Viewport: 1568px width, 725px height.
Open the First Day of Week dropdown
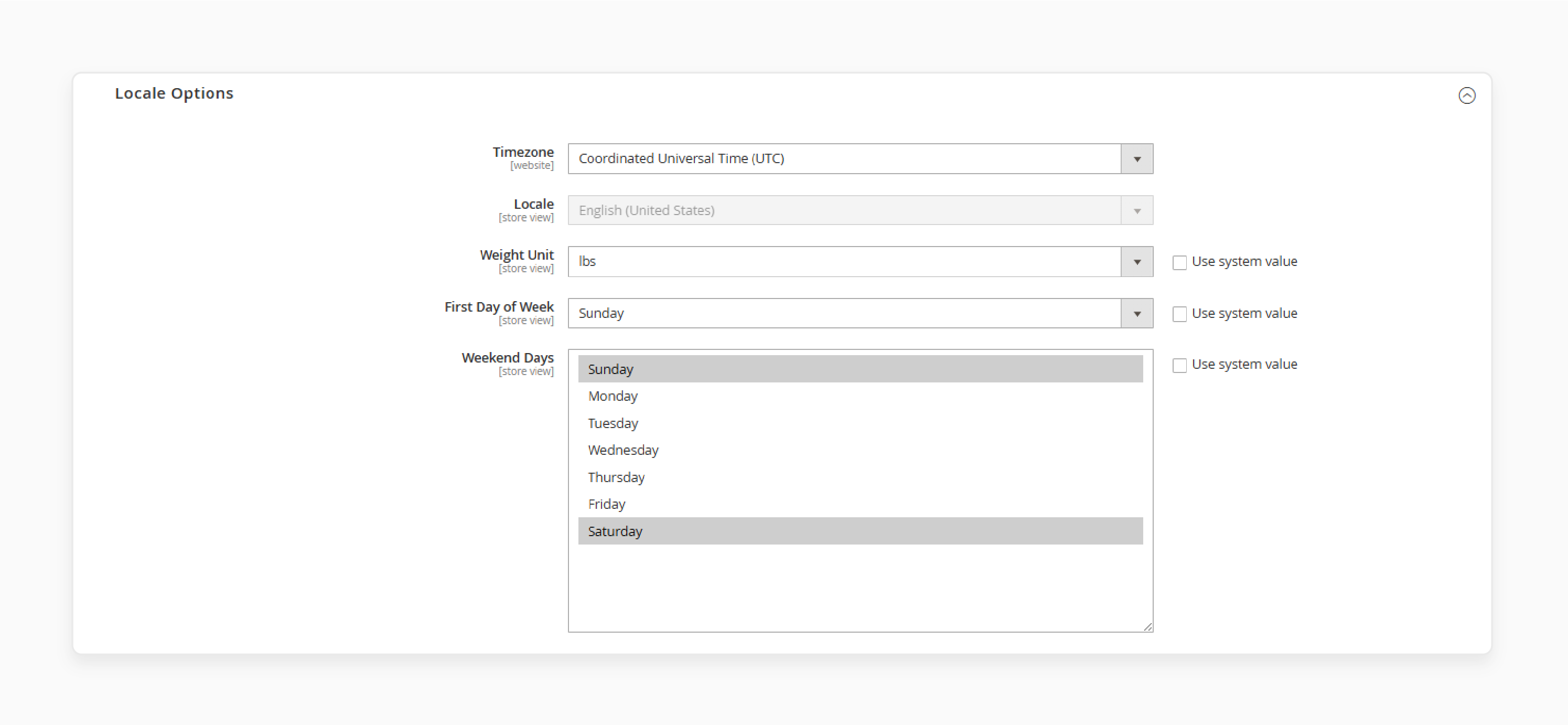click(x=860, y=314)
